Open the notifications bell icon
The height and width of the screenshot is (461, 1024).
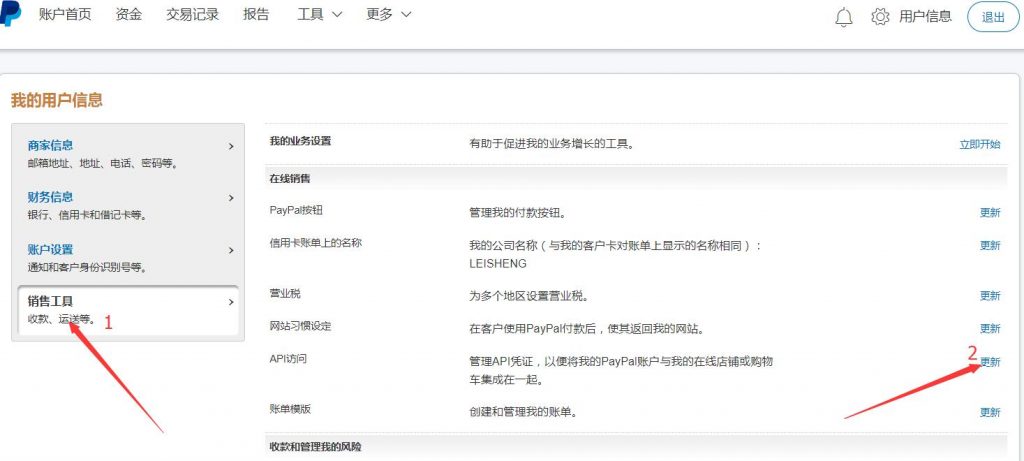(x=843, y=17)
